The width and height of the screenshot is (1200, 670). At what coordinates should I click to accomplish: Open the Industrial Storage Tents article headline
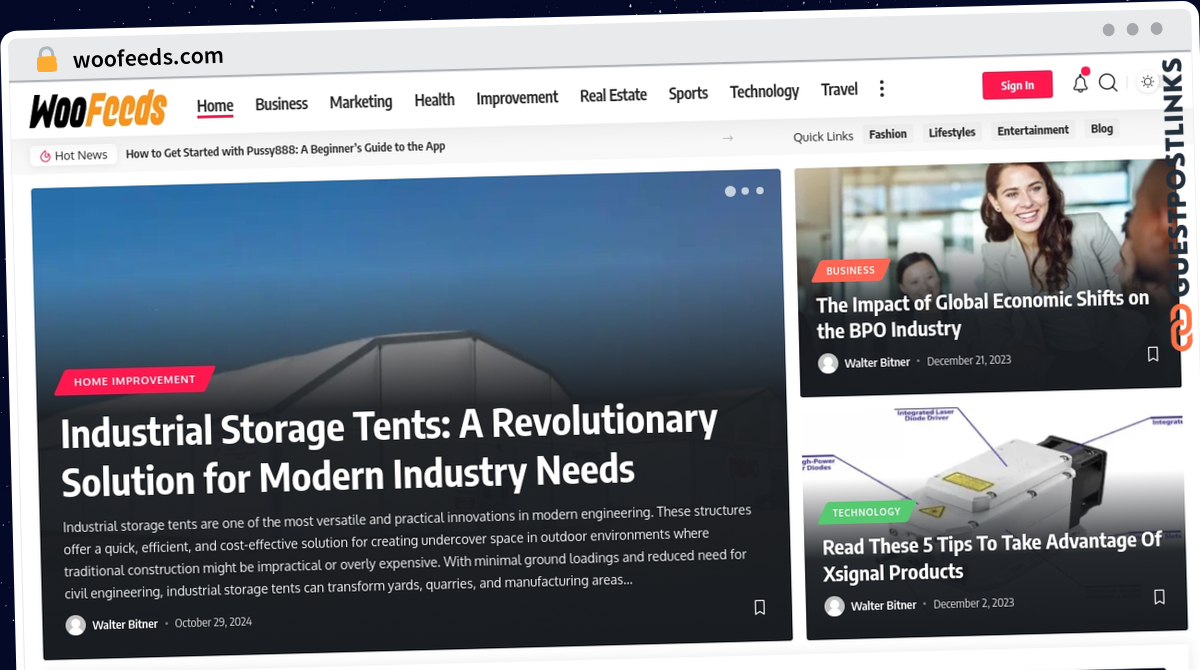389,450
